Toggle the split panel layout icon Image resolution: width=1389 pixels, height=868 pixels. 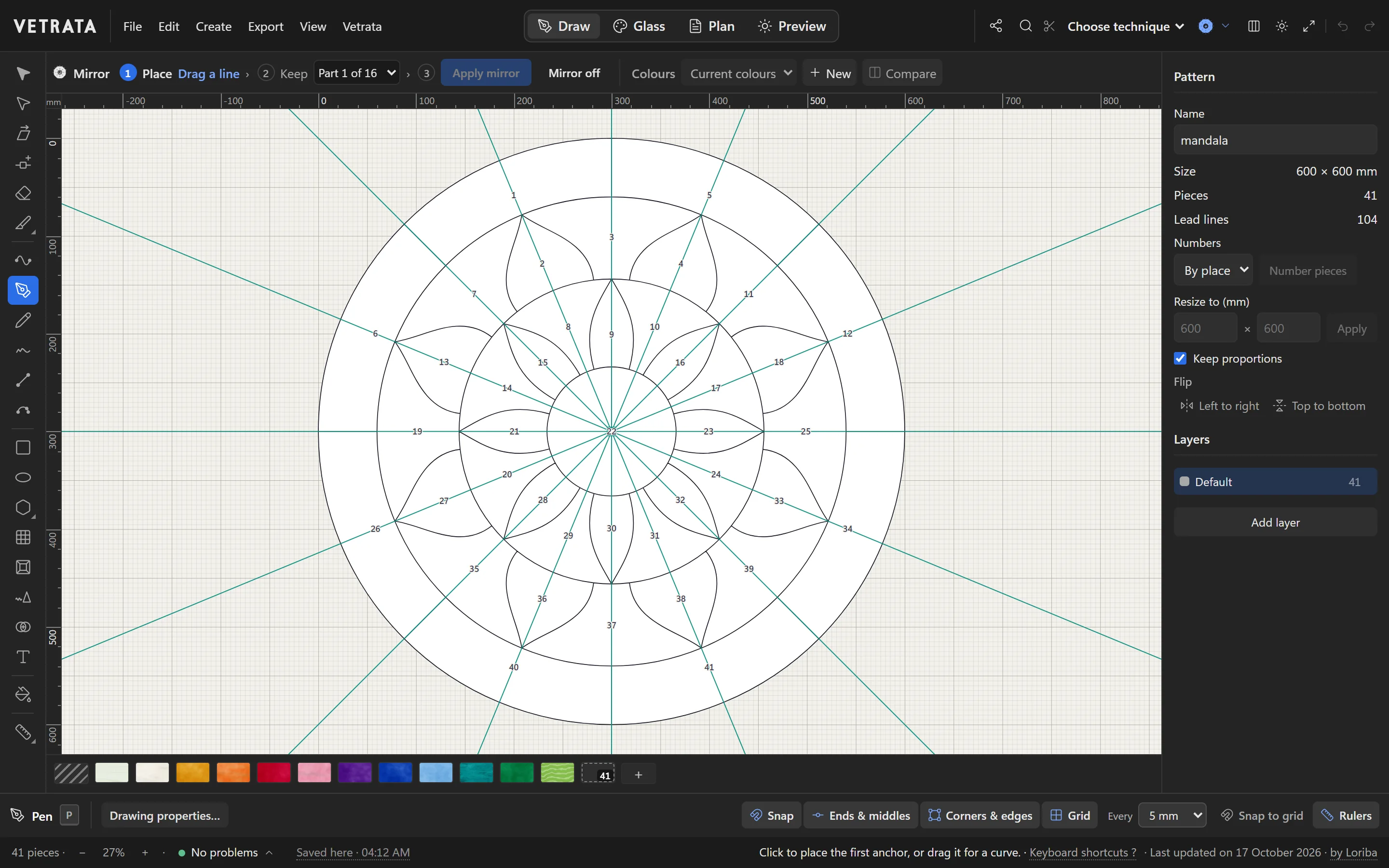click(1253, 26)
